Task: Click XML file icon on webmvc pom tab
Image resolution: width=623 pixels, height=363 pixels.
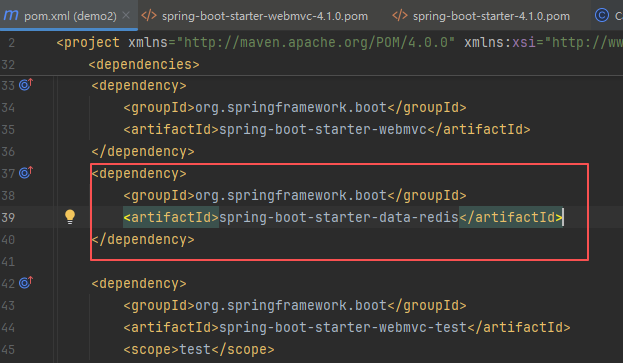Action: [x=149, y=15]
